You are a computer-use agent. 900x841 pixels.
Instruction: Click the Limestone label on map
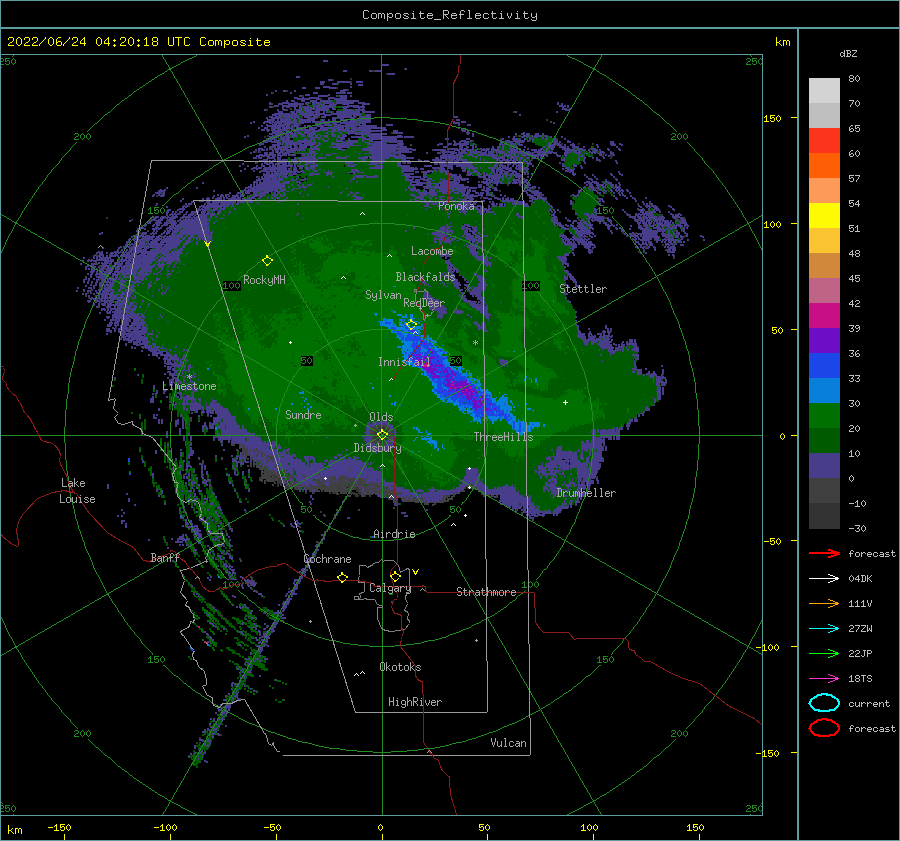[x=189, y=386]
